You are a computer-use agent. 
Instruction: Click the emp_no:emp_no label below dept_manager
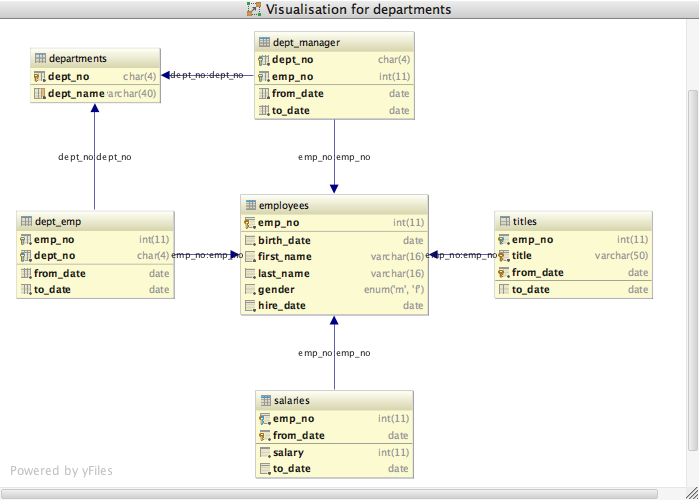pos(334,157)
